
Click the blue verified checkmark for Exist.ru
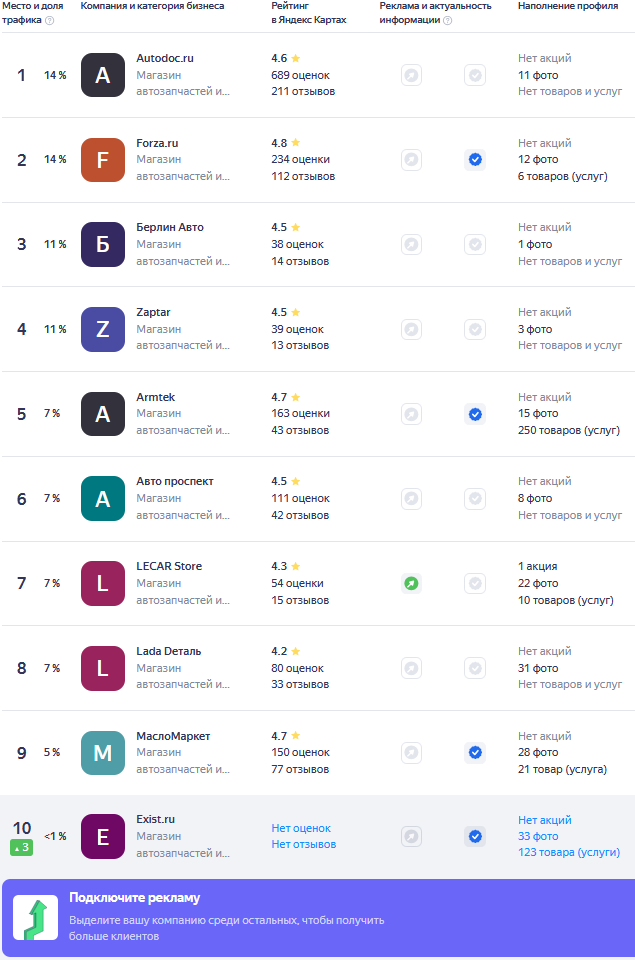(x=475, y=836)
